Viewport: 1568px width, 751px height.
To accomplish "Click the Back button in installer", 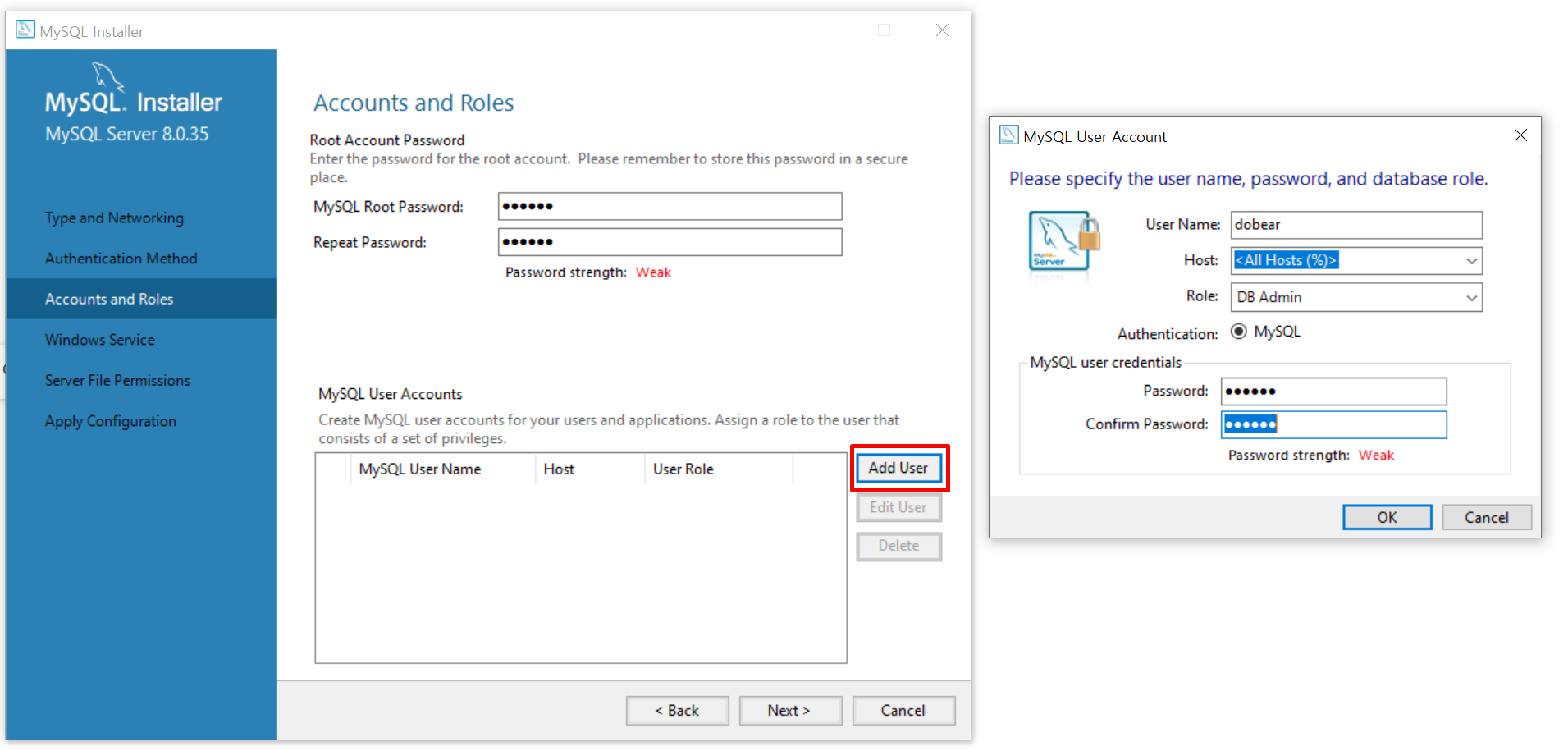I will coord(677,711).
